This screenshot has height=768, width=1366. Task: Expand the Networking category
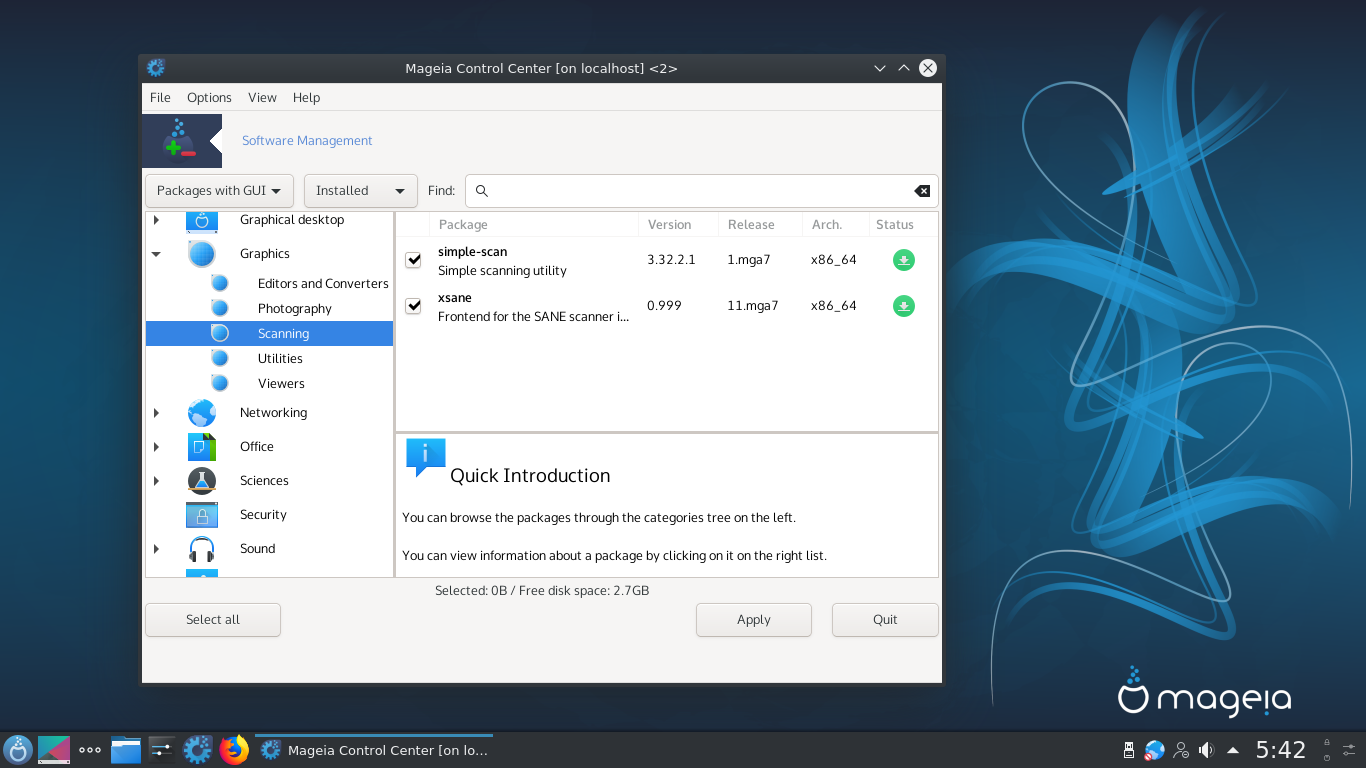[156, 413]
